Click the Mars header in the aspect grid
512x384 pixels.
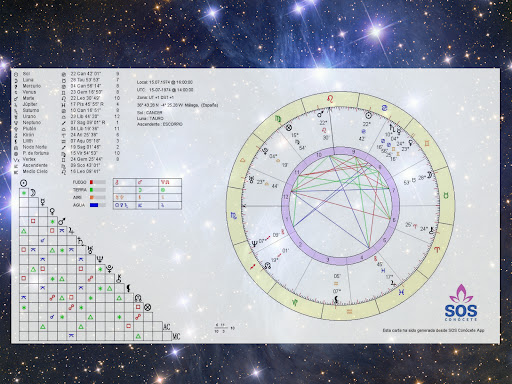pyautogui.click(x=62, y=221)
